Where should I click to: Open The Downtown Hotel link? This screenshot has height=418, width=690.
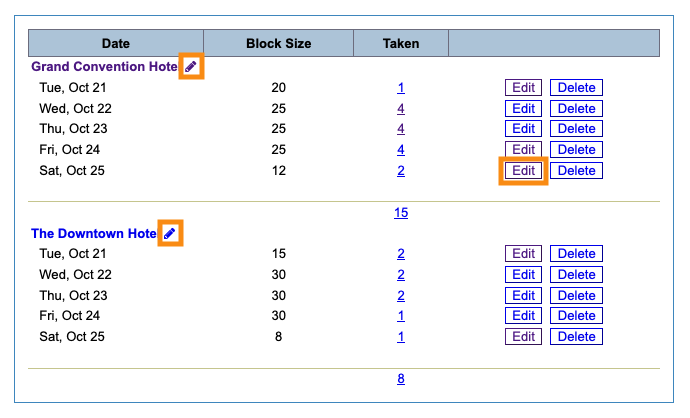[x=93, y=233]
